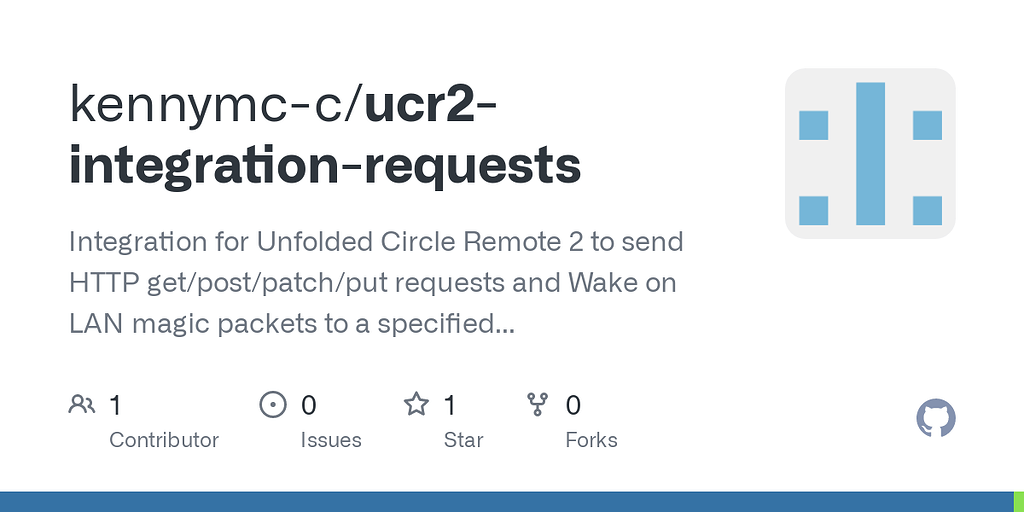Click the issues count number 0

309,406
